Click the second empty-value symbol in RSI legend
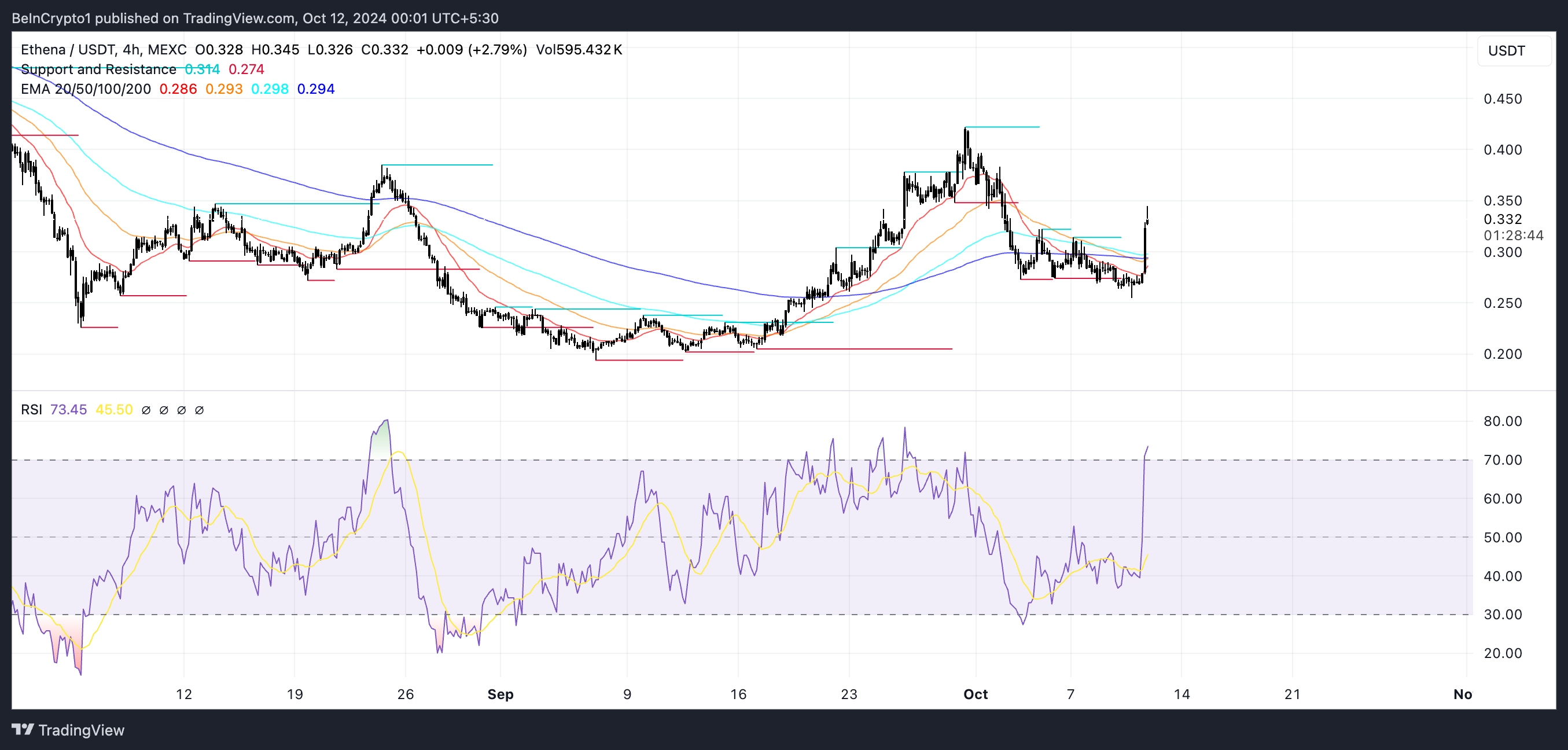The width and height of the screenshot is (1568, 750). [x=164, y=410]
